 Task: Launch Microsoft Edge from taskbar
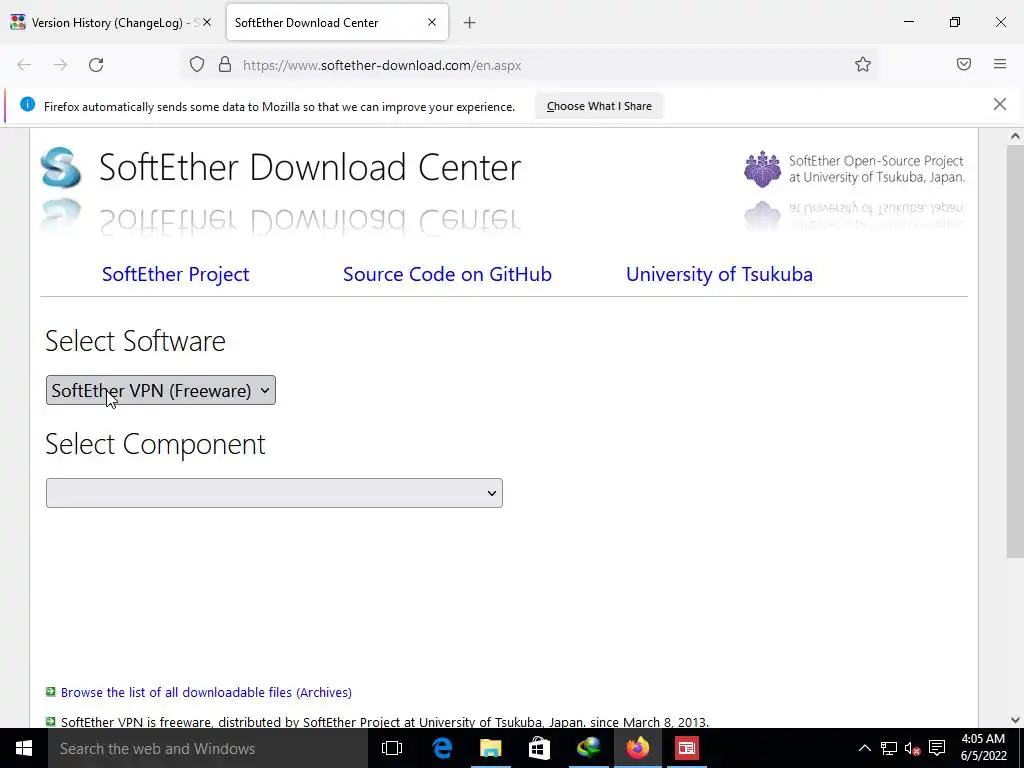point(442,748)
